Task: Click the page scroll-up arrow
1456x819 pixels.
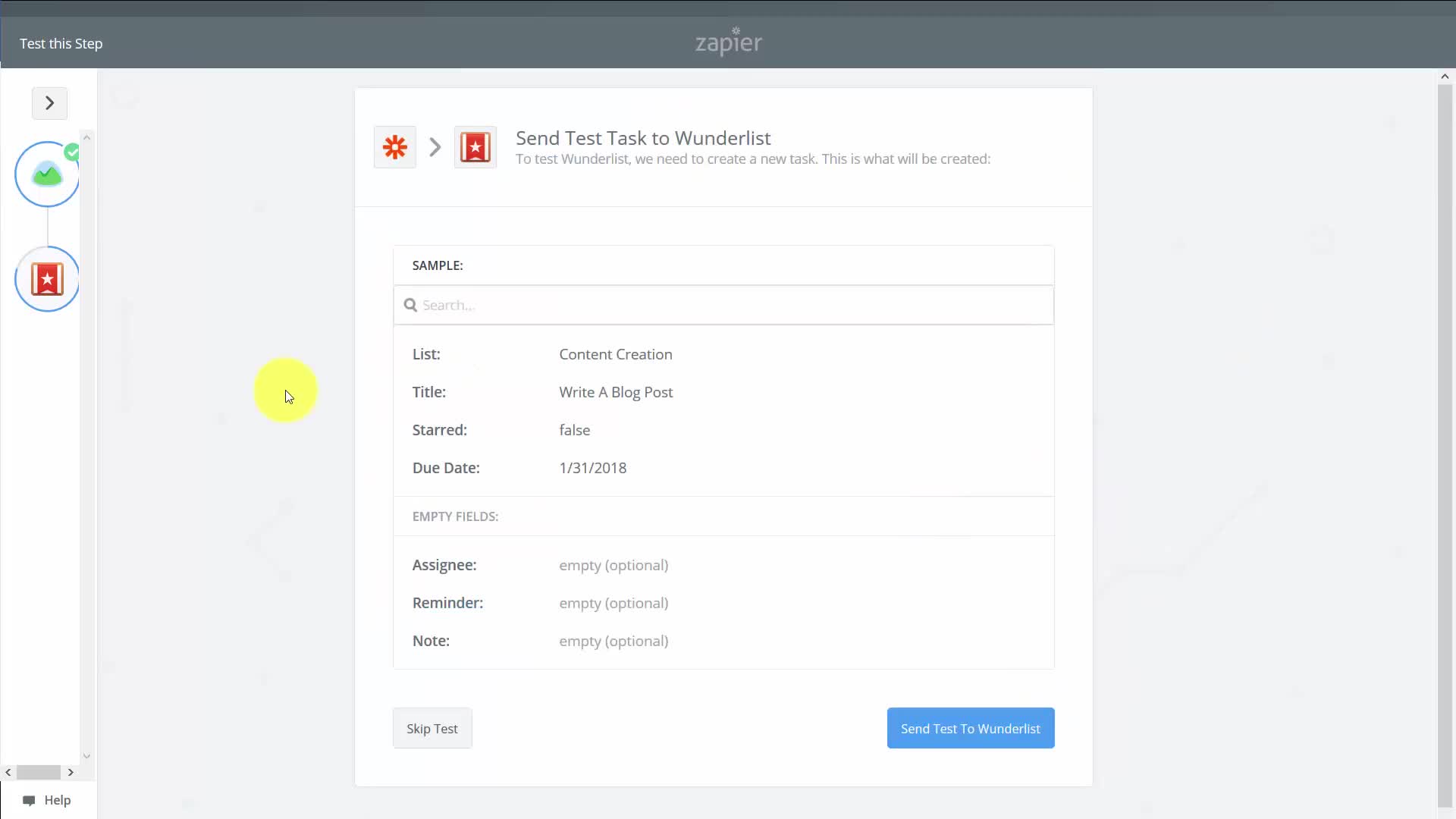Action: pos(1445,77)
